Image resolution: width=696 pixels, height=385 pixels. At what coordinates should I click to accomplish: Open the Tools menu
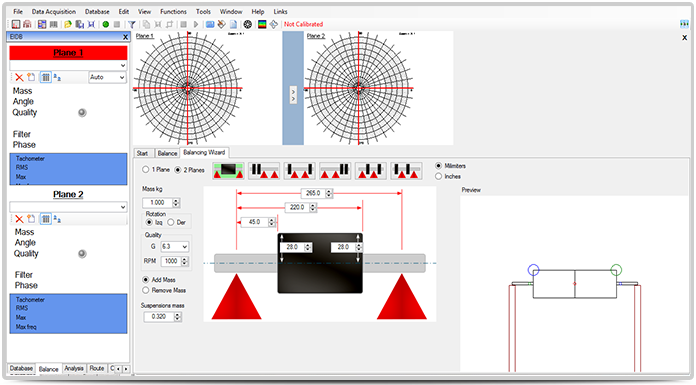[203, 12]
